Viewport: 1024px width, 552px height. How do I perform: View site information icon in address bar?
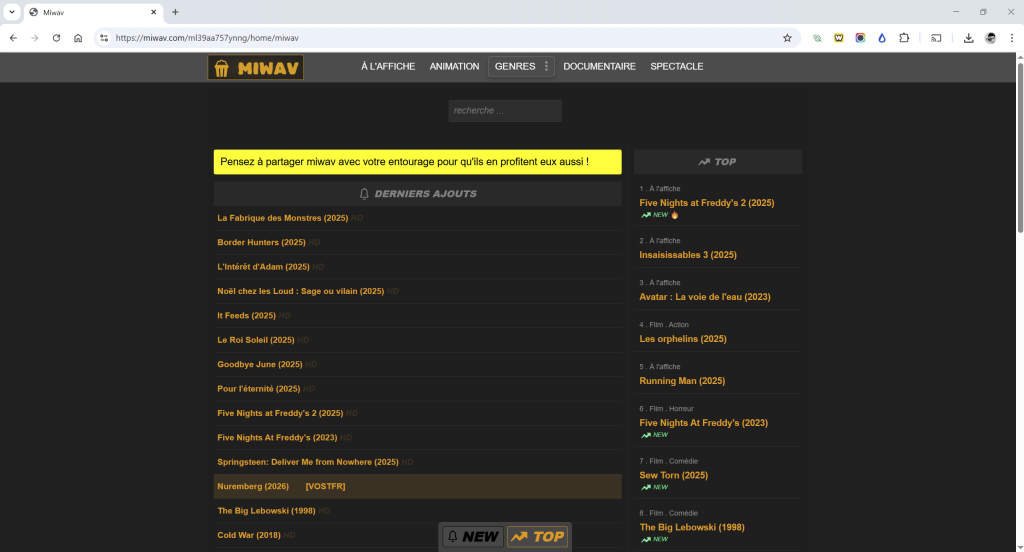103,38
